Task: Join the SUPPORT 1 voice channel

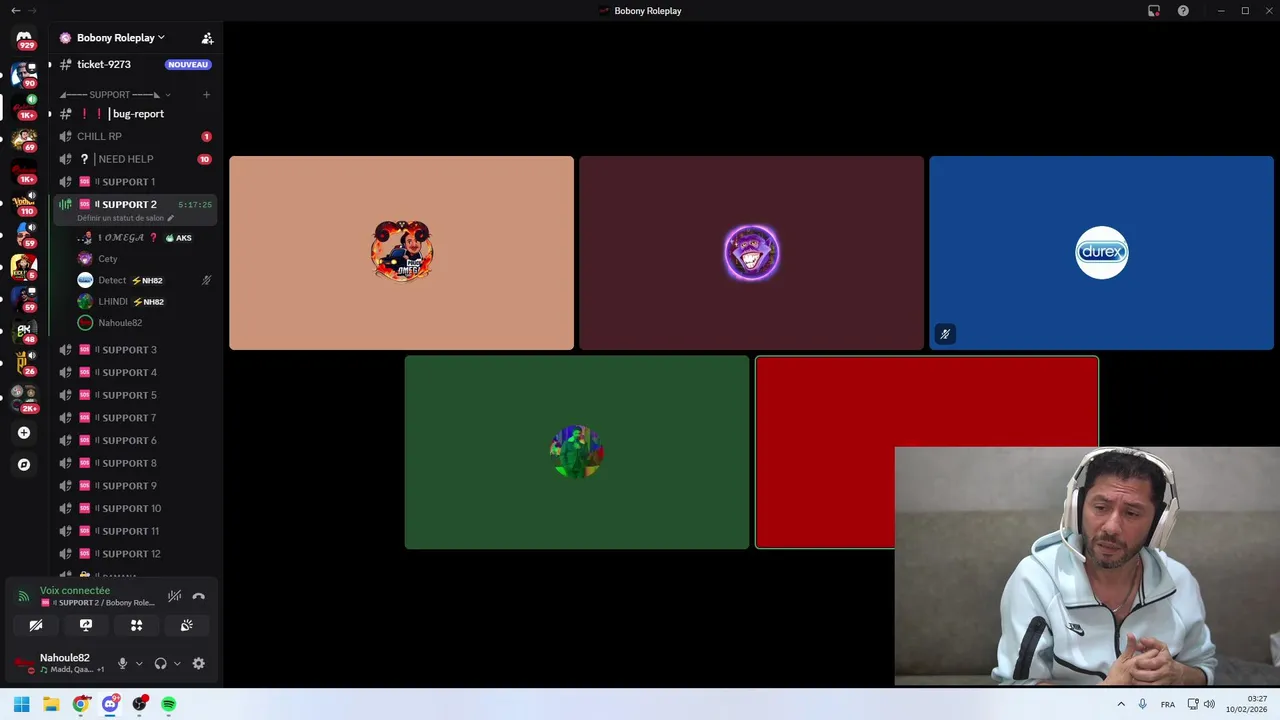Action: tap(134, 182)
